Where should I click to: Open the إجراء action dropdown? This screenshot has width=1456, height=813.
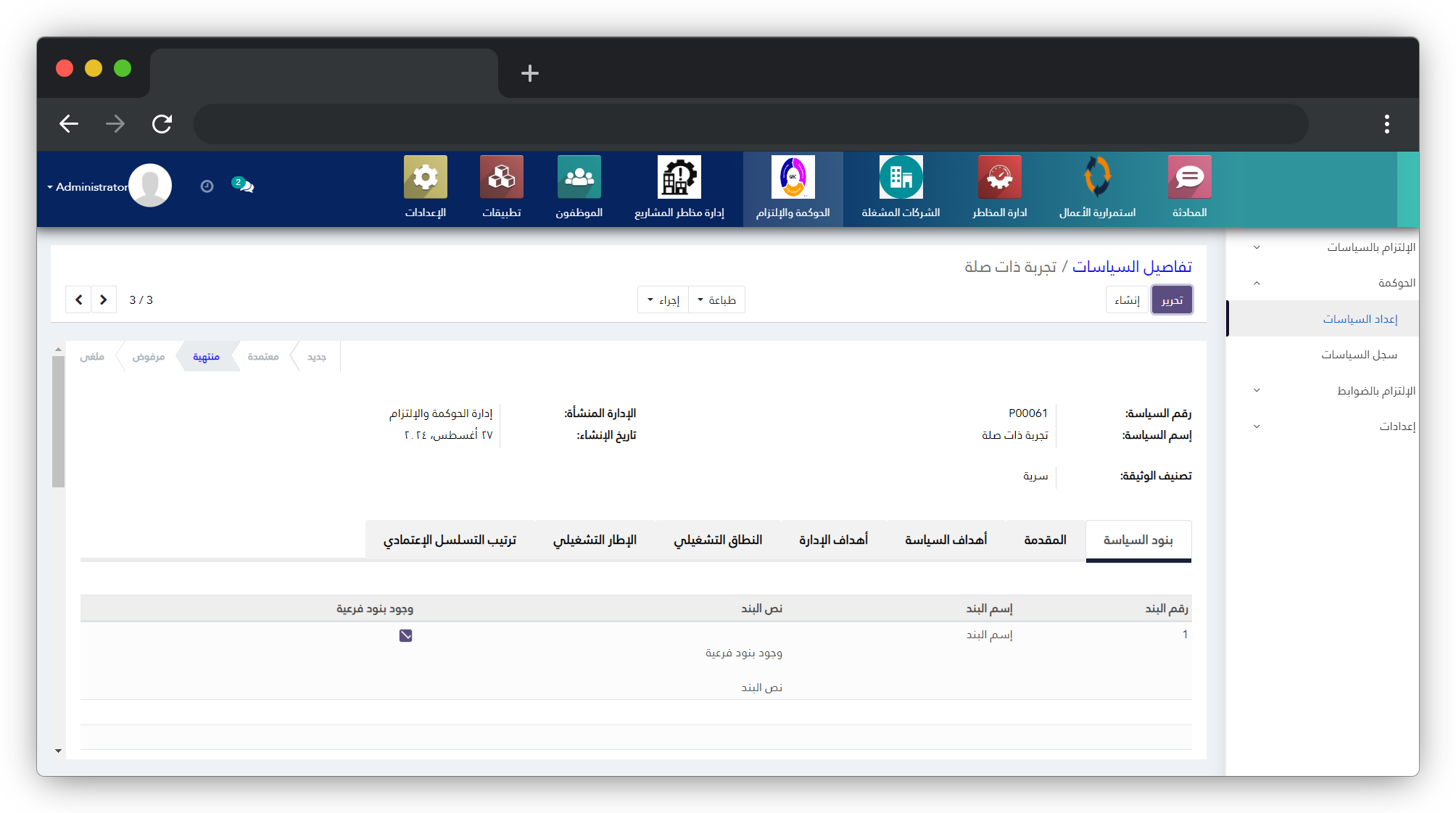pyautogui.click(x=663, y=300)
